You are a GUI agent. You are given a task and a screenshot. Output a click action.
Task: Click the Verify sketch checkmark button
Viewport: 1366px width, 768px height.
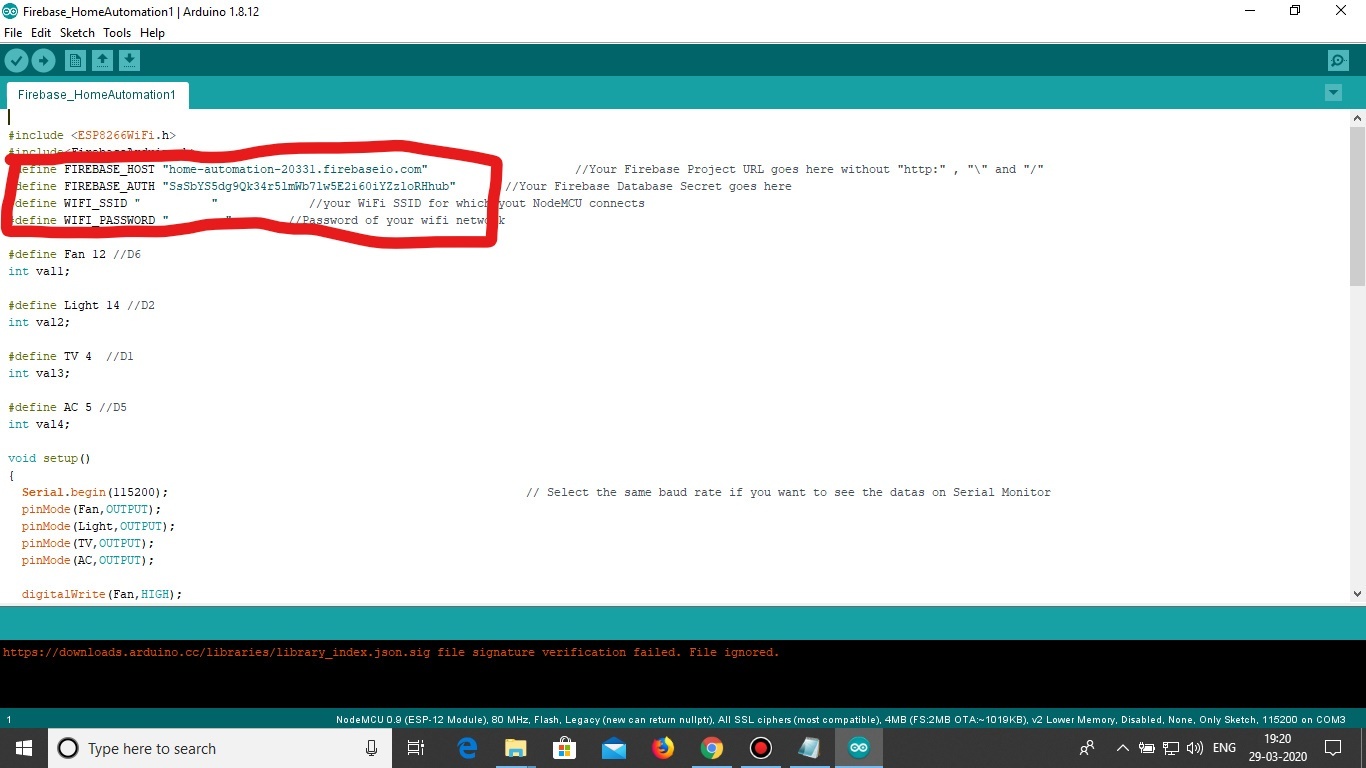[16, 61]
